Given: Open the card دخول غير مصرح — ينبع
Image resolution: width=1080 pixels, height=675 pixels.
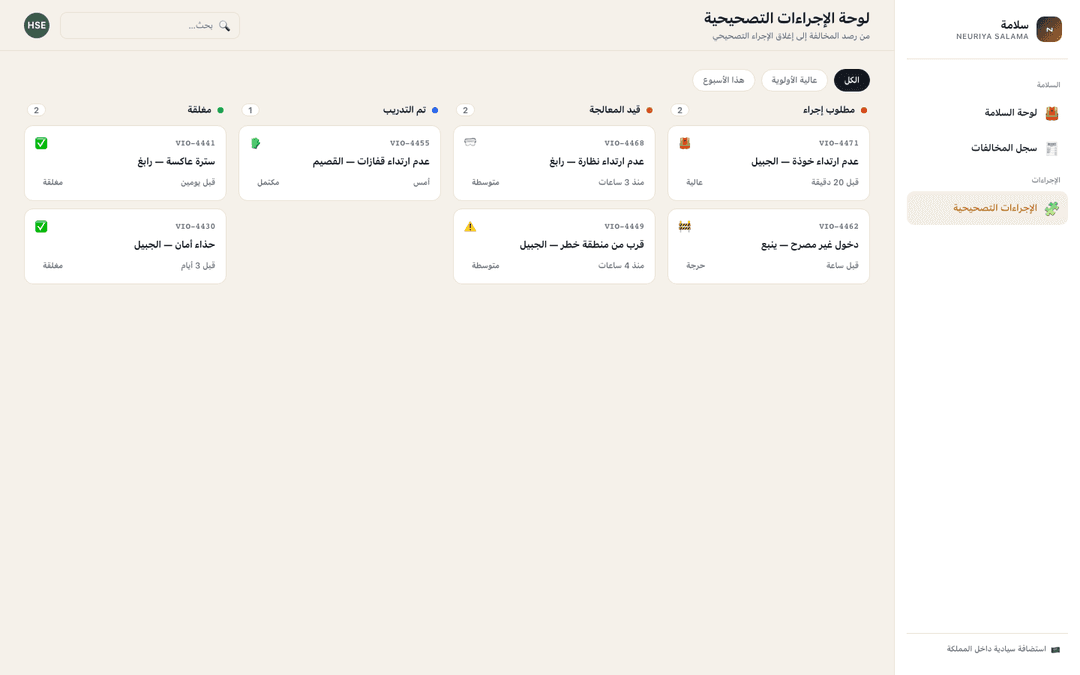Looking at the screenshot, I should (x=769, y=247).
